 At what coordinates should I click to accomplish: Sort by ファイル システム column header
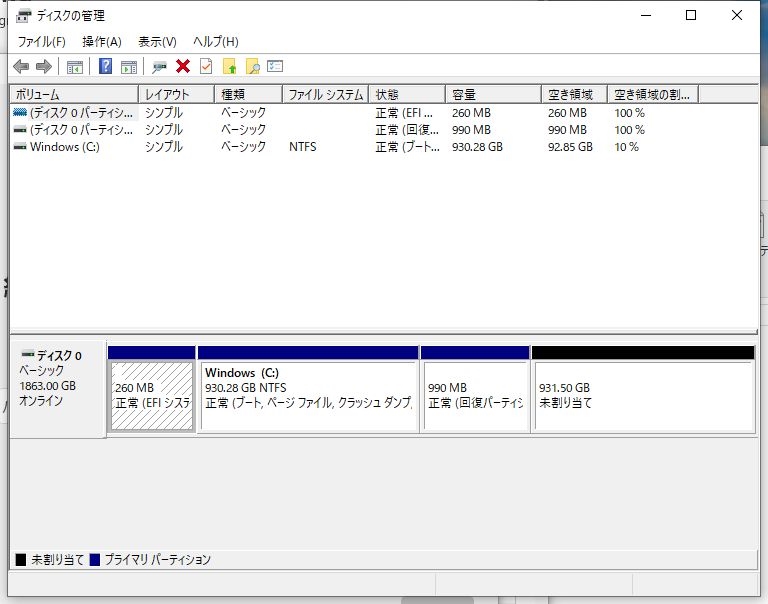[325, 94]
